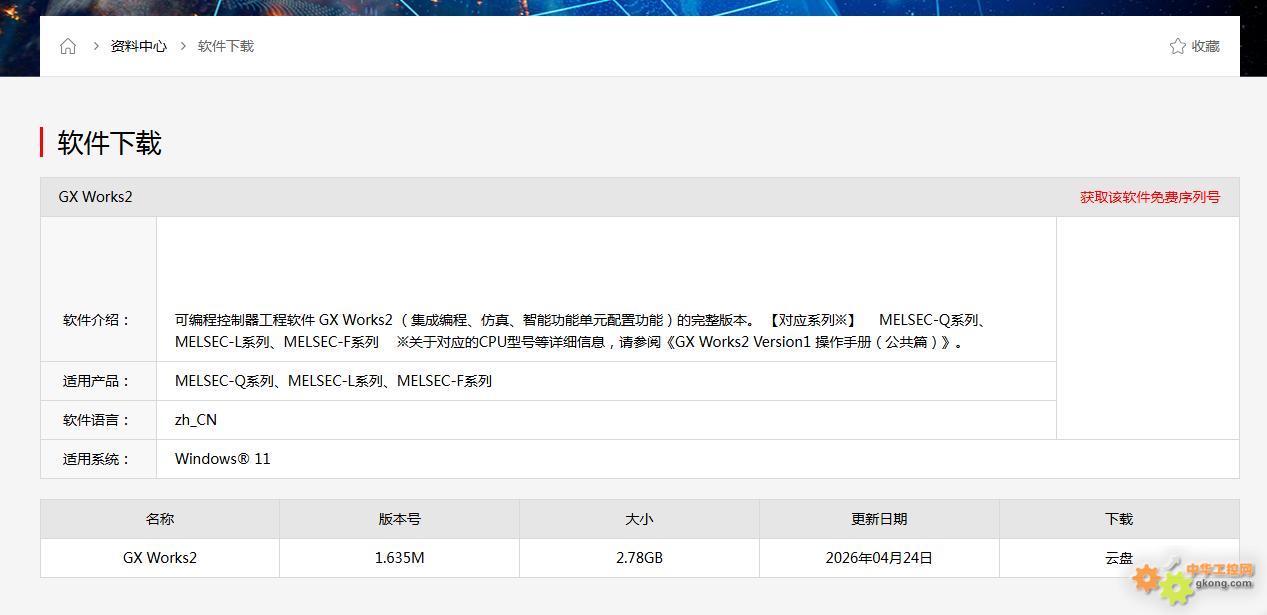Select the 软件介绍 row label
Screen dimensions: 1267x615
click(x=97, y=320)
